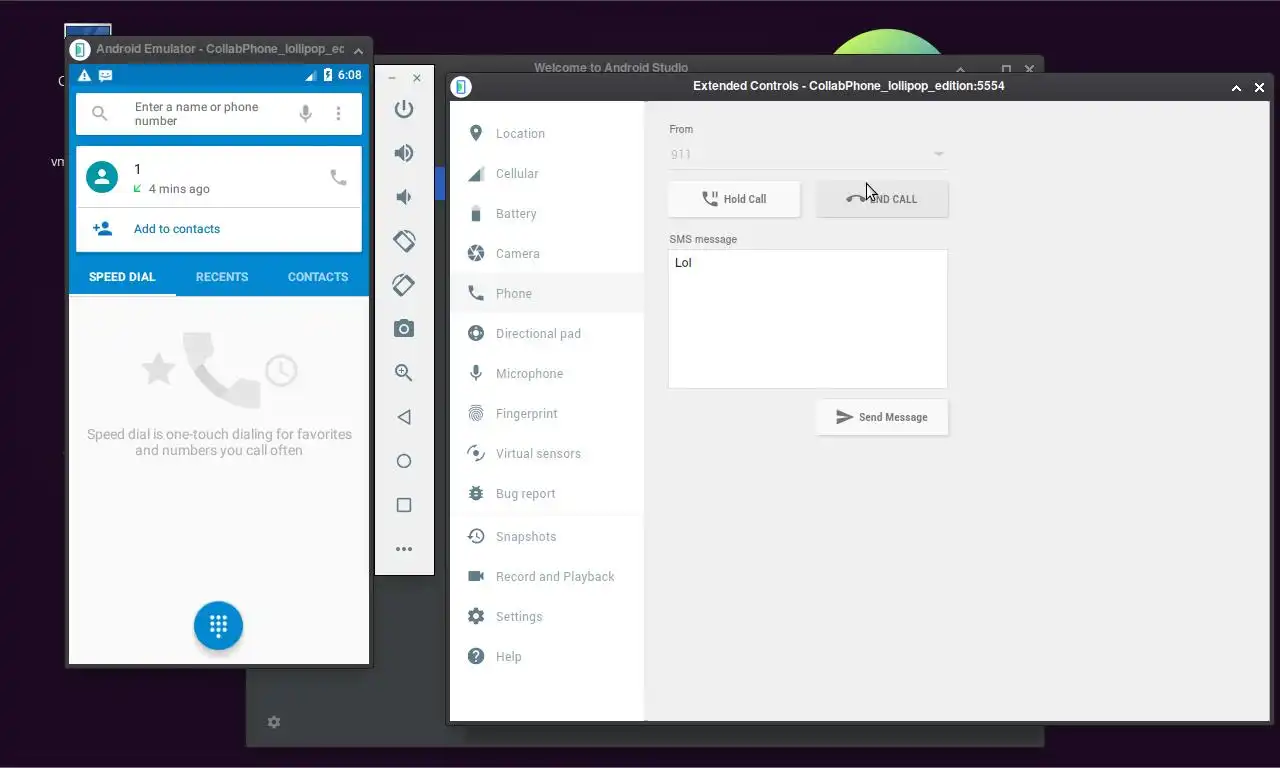
Task: Switch to RECENTS tab in dialer
Action: tap(222, 277)
